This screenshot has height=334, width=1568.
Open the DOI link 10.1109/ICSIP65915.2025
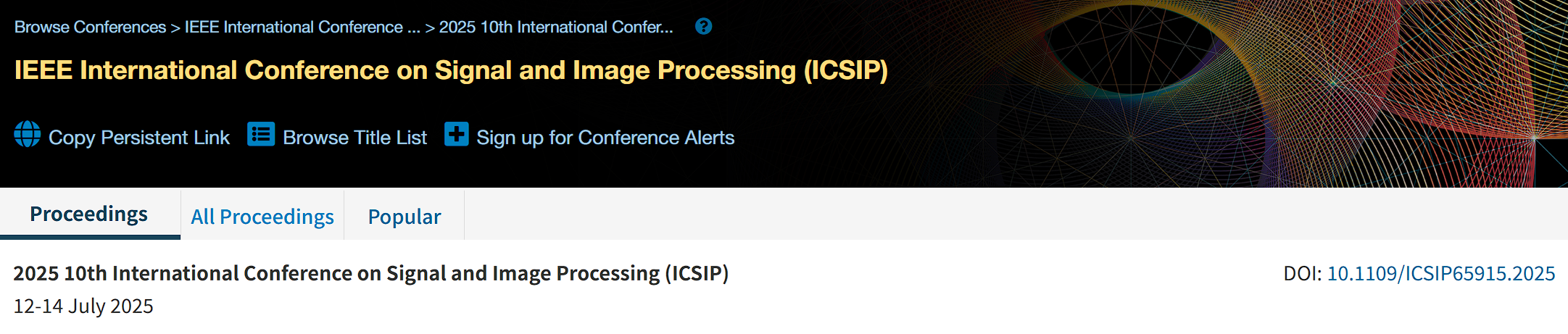(1440, 273)
